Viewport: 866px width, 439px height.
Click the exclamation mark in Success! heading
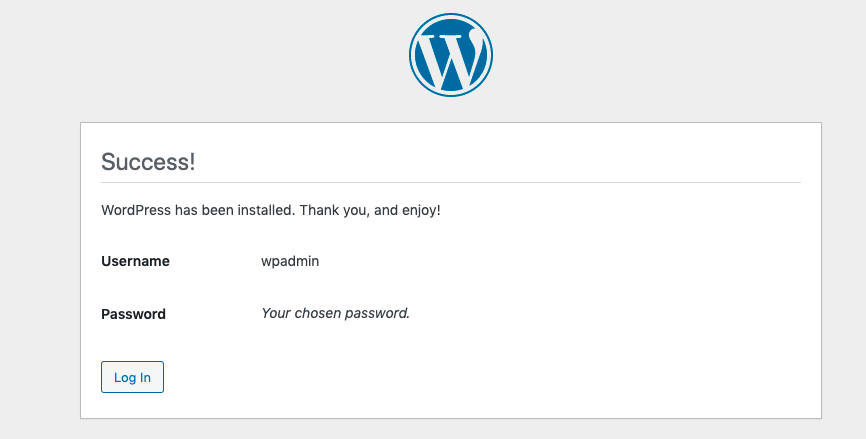pos(192,162)
